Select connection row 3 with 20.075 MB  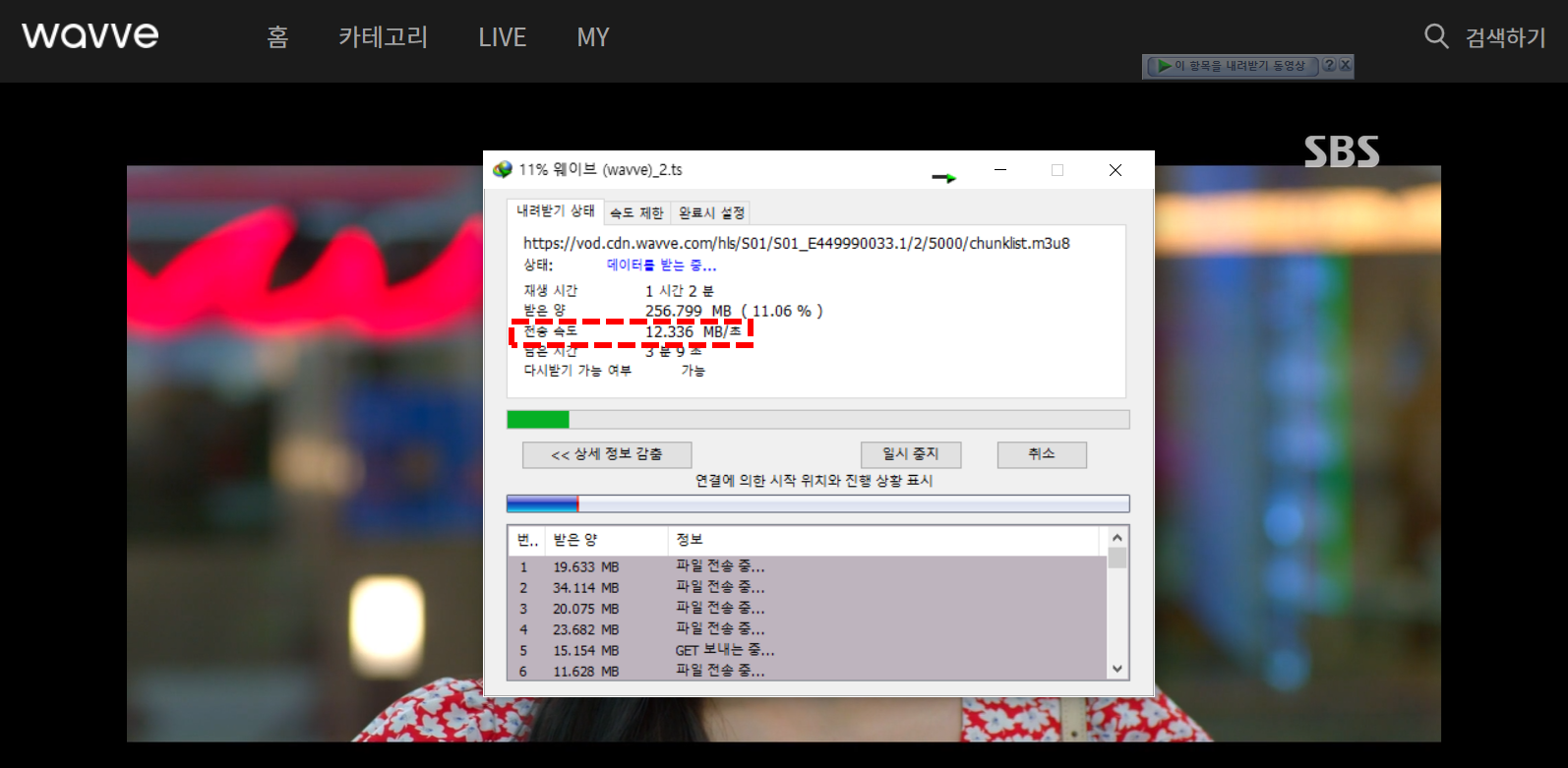(x=808, y=609)
